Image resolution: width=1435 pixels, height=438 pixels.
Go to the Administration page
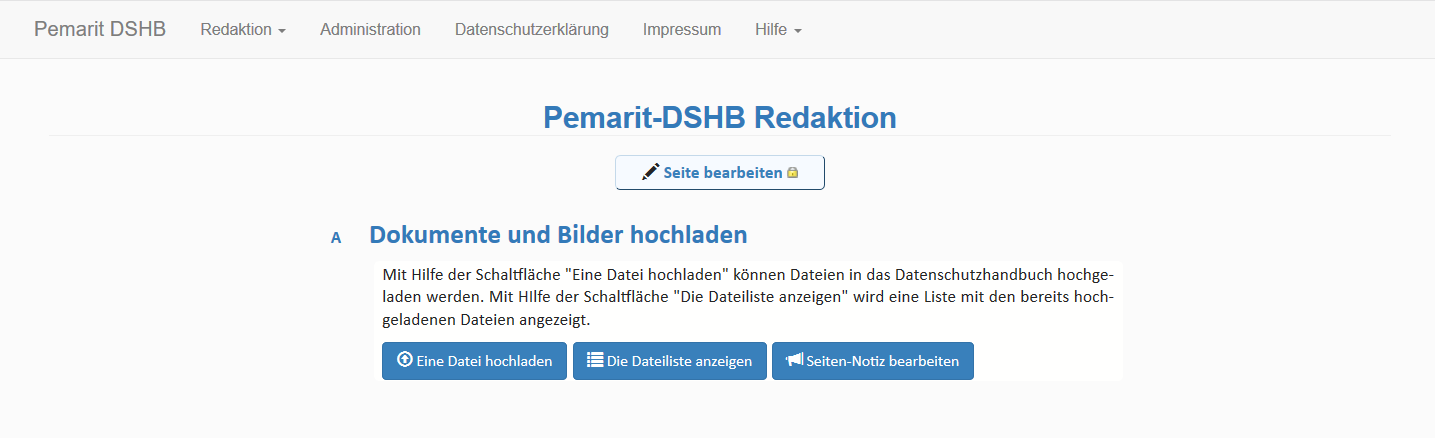(370, 30)
